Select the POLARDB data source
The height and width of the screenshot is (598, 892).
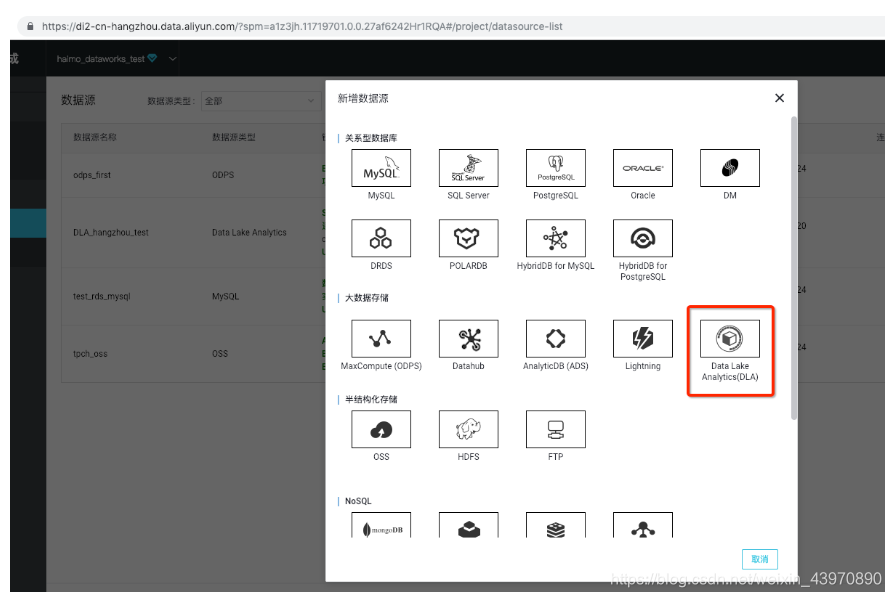468,238
